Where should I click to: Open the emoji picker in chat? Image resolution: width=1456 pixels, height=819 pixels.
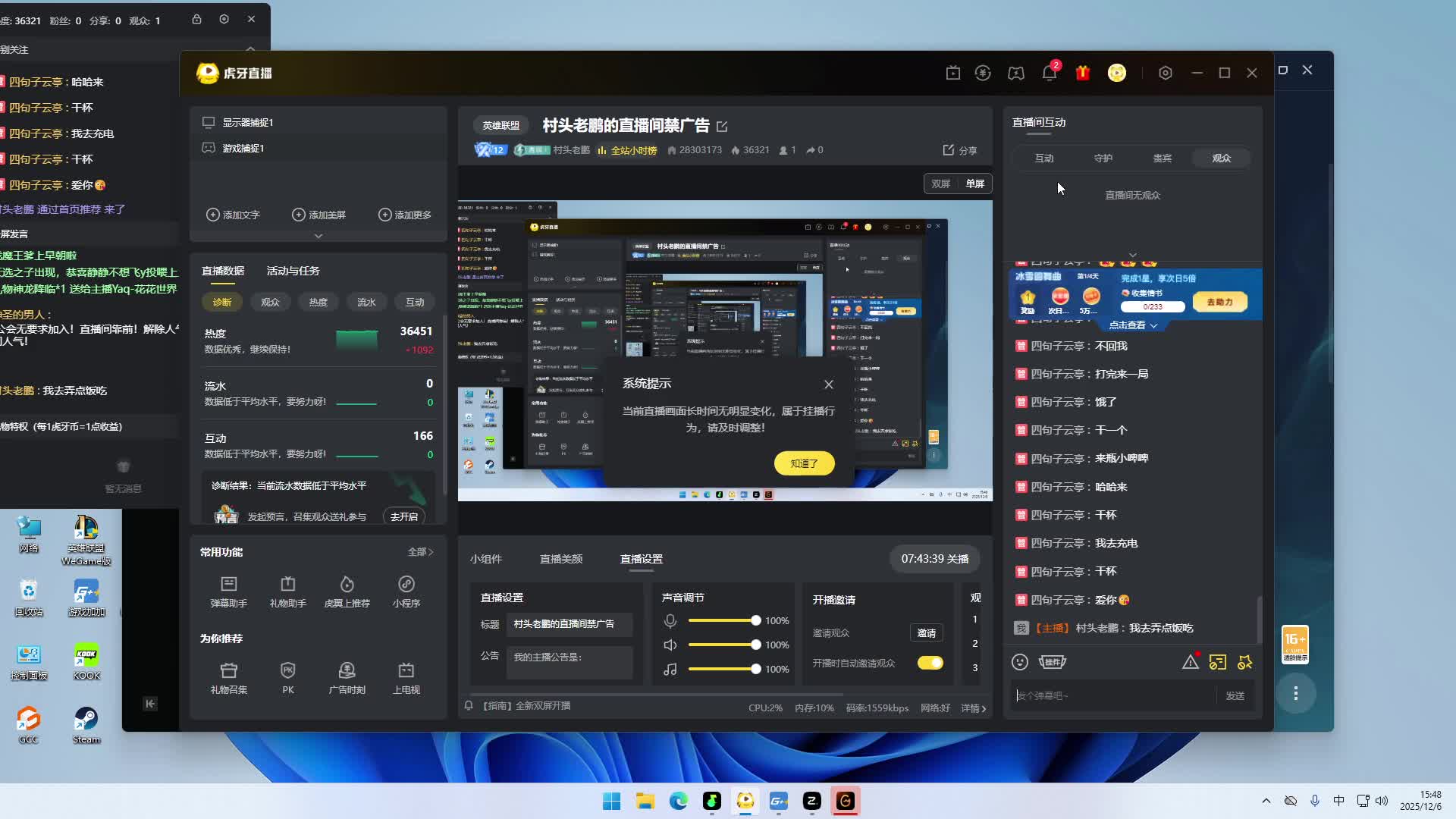[1020, 662]
